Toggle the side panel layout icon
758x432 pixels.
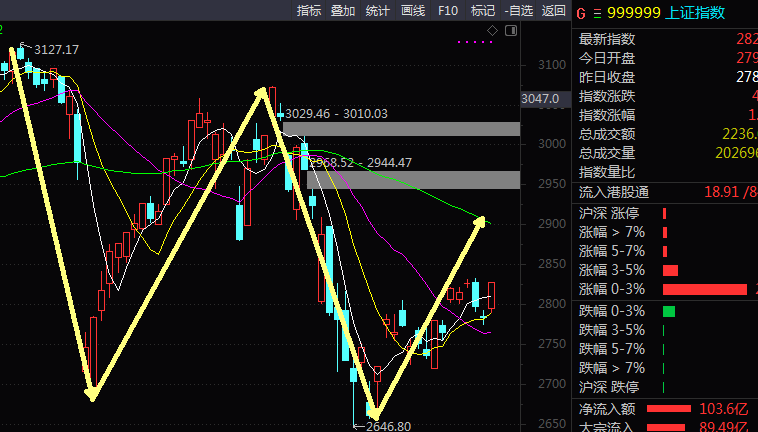511,31
